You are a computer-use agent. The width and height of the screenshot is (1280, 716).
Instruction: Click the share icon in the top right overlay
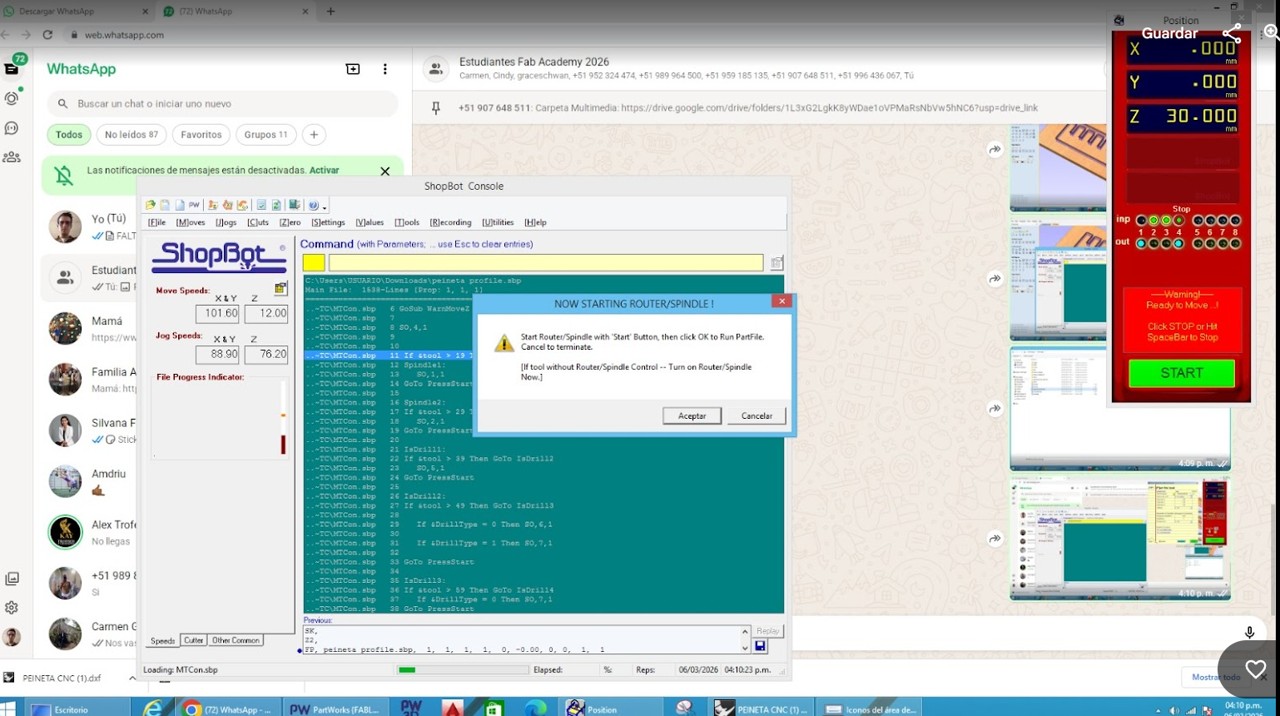coord(1231,33)
